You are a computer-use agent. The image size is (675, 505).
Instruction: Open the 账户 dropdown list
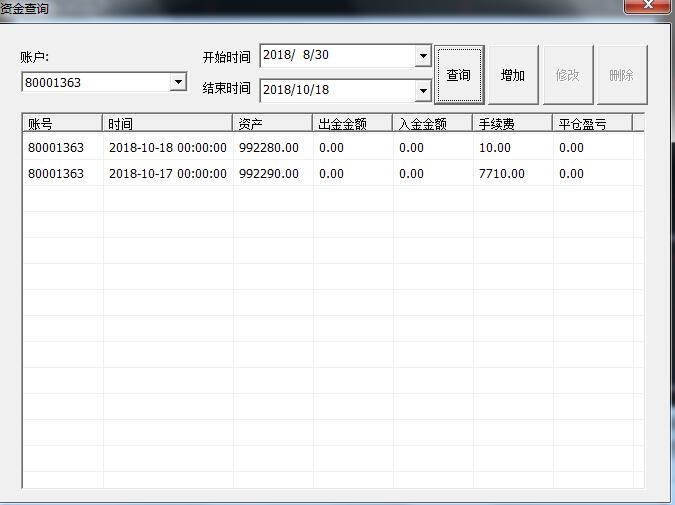click(179, 82)
